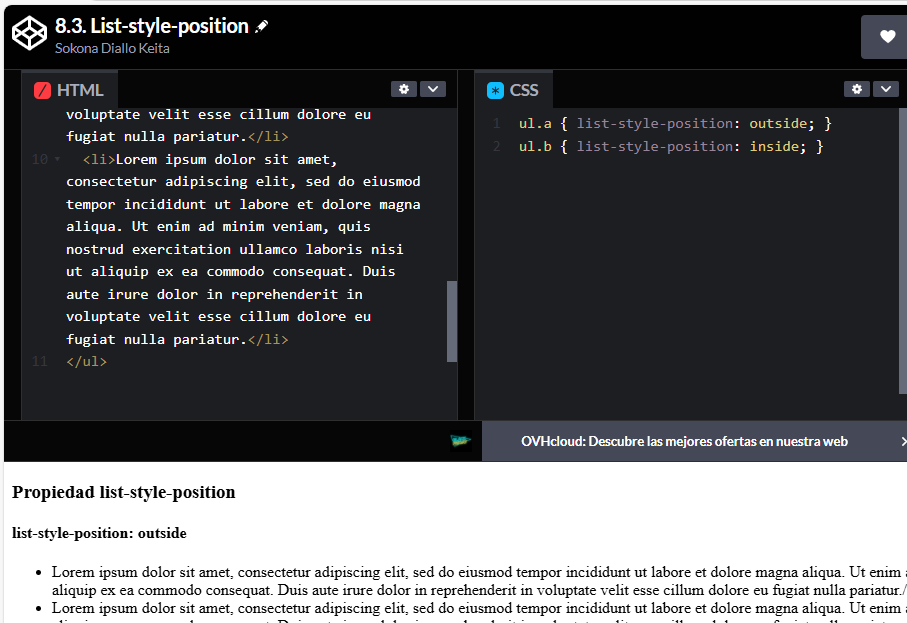Click the OVHcloud ad thumbnail image
Image resolution: width=907 pixels, height=623 pixels.
point(460,441)
